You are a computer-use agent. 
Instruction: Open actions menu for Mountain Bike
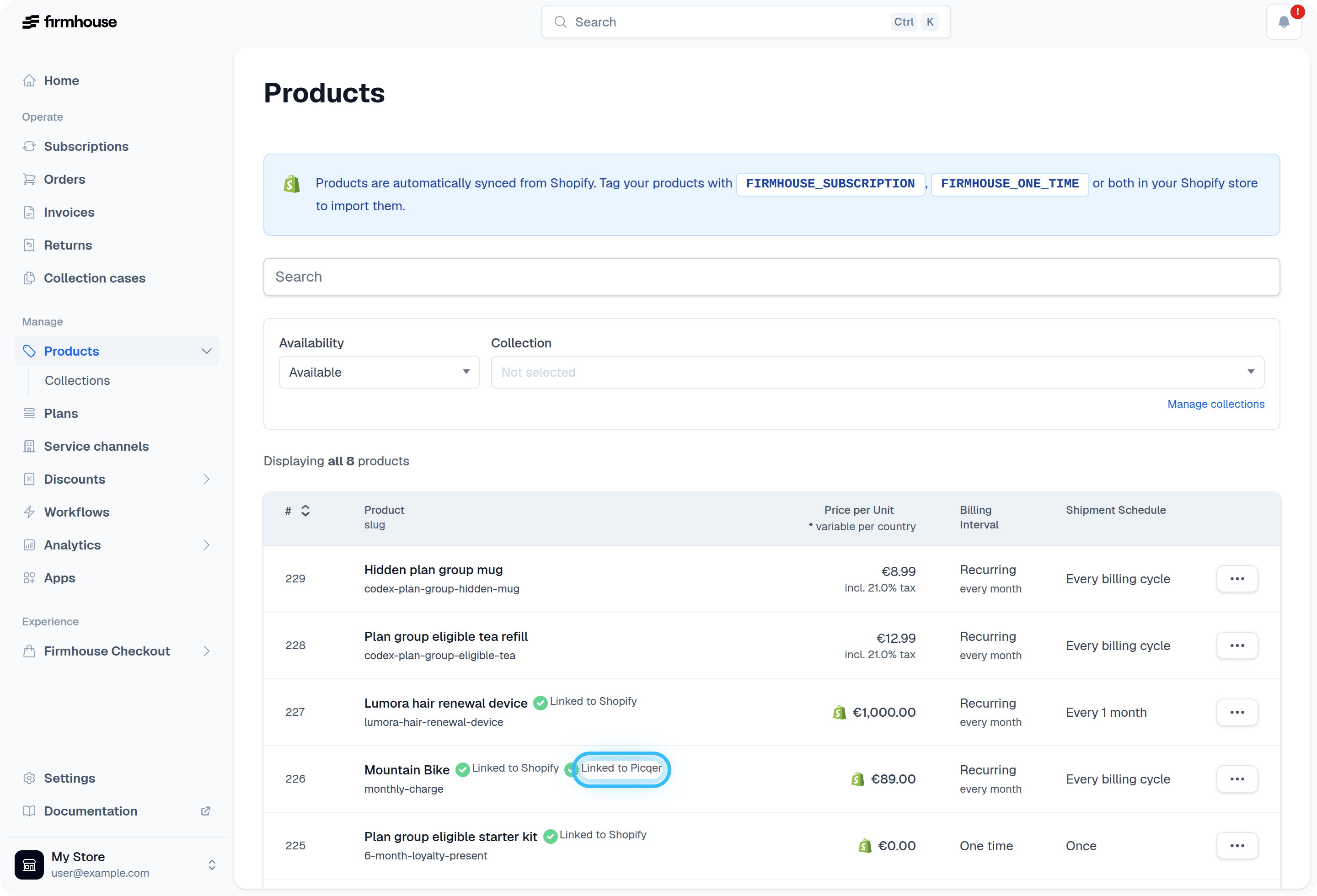point(1237,779)
